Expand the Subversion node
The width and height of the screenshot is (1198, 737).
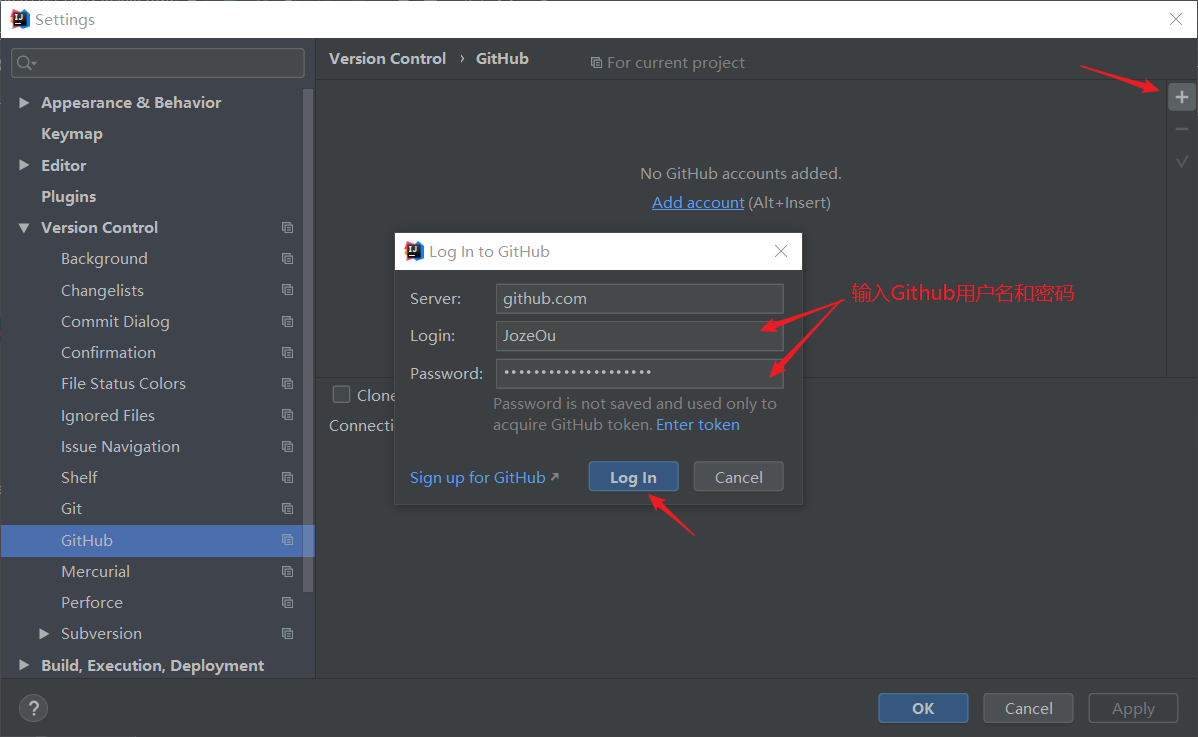coord(44,633)
